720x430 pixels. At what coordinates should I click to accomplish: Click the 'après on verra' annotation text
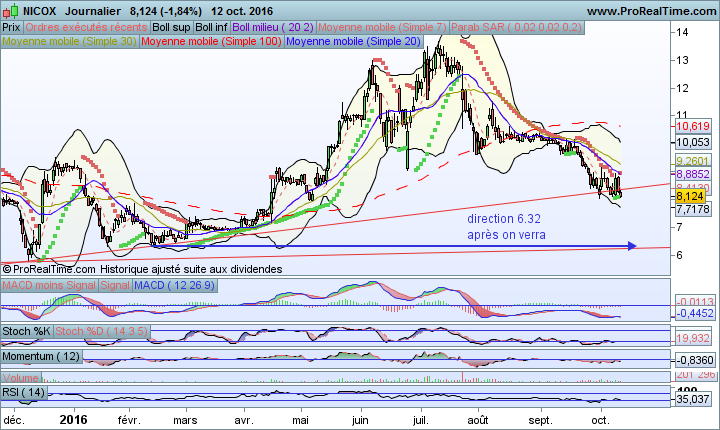[x=506, y=235]
